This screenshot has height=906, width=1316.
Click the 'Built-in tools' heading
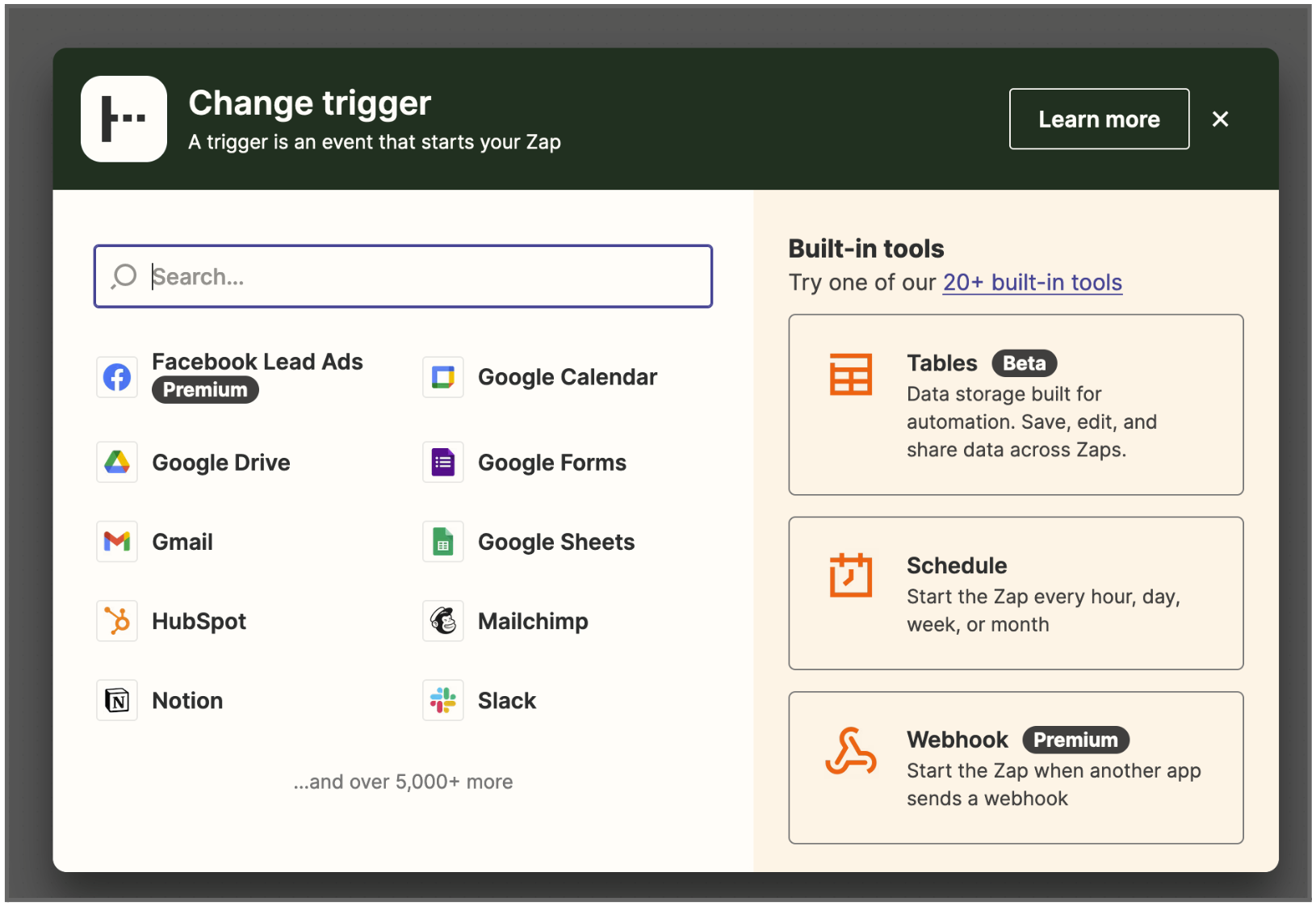(x=866, y=249)
